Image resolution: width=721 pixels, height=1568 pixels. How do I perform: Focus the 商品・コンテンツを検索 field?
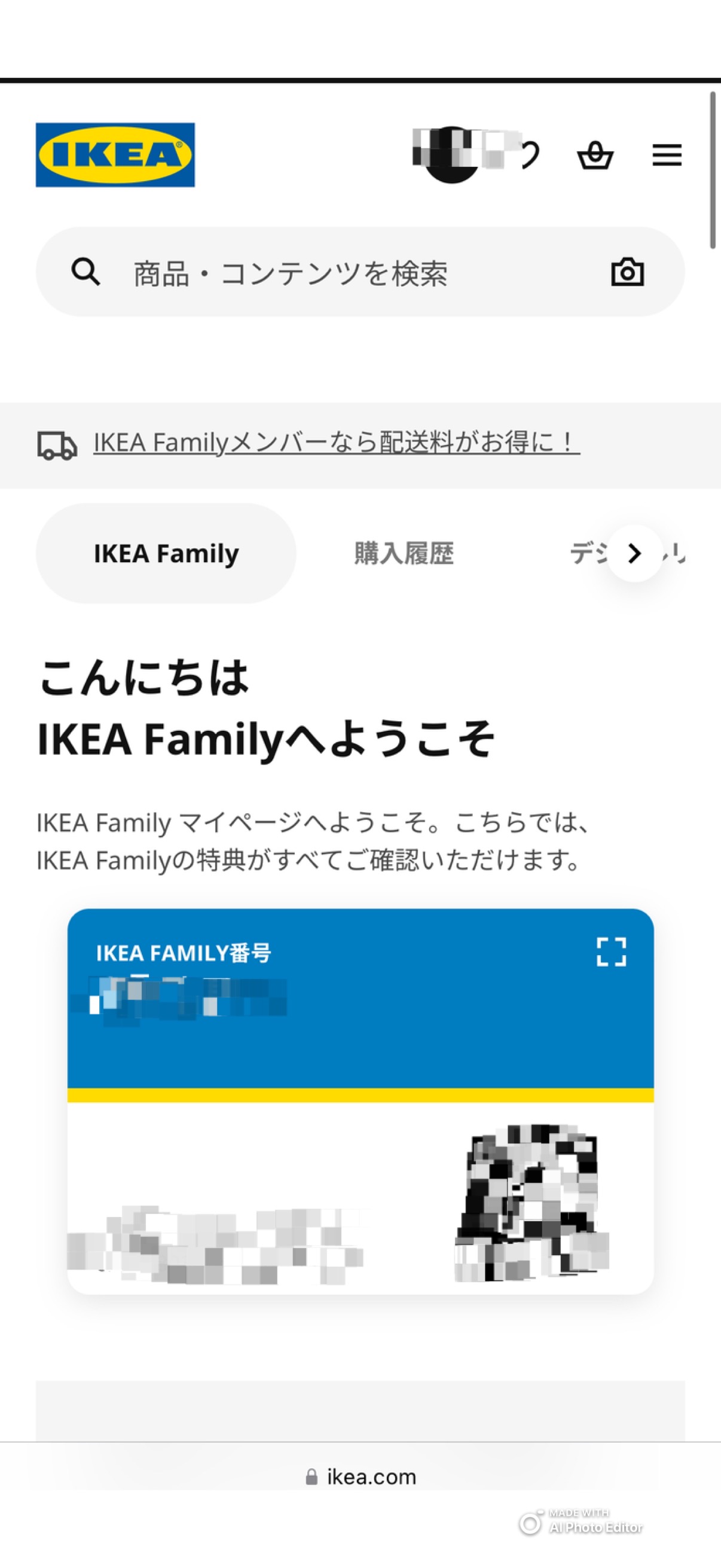click(x=360, y=271)
